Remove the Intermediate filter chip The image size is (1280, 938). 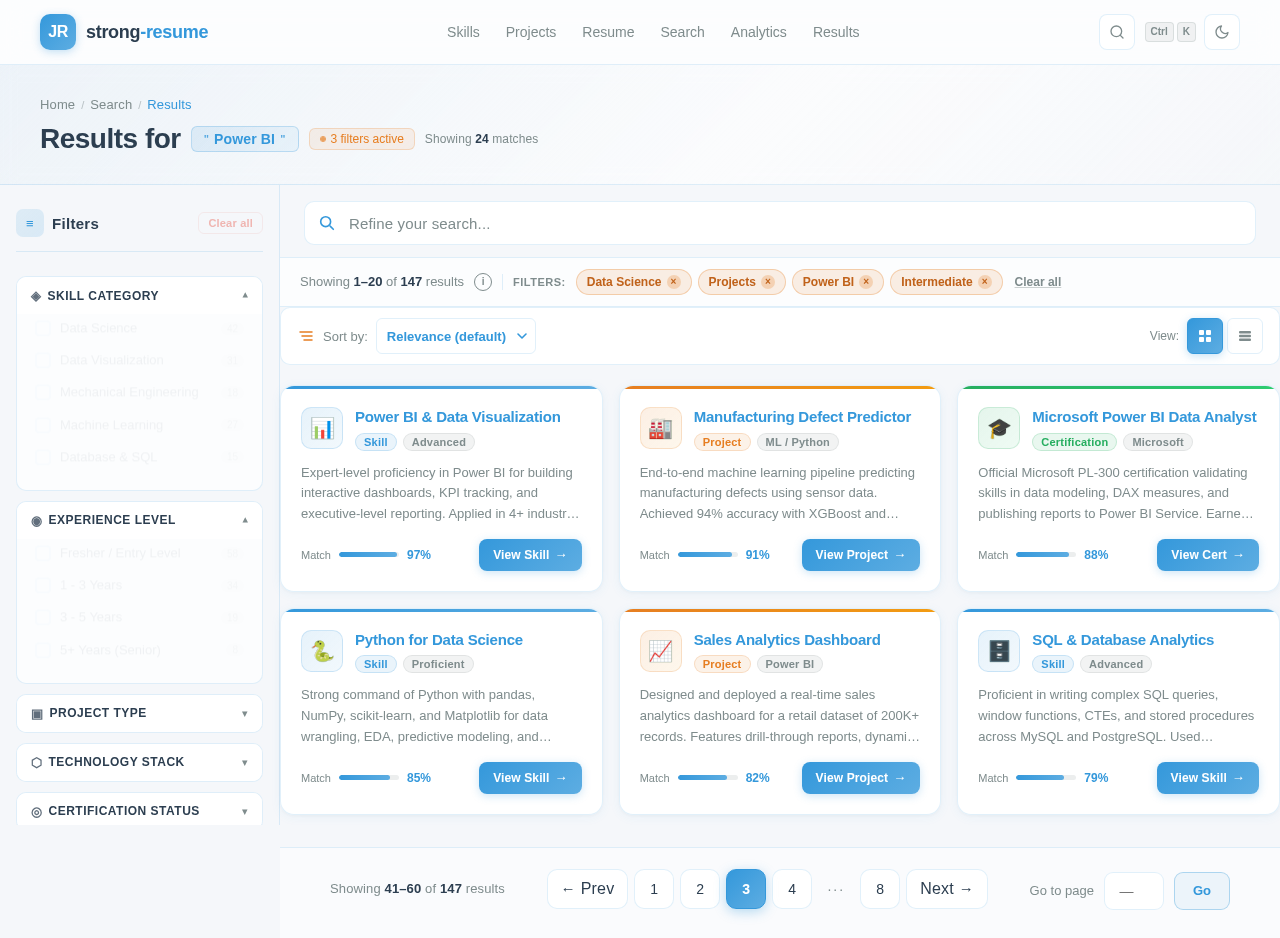[984, 282]
